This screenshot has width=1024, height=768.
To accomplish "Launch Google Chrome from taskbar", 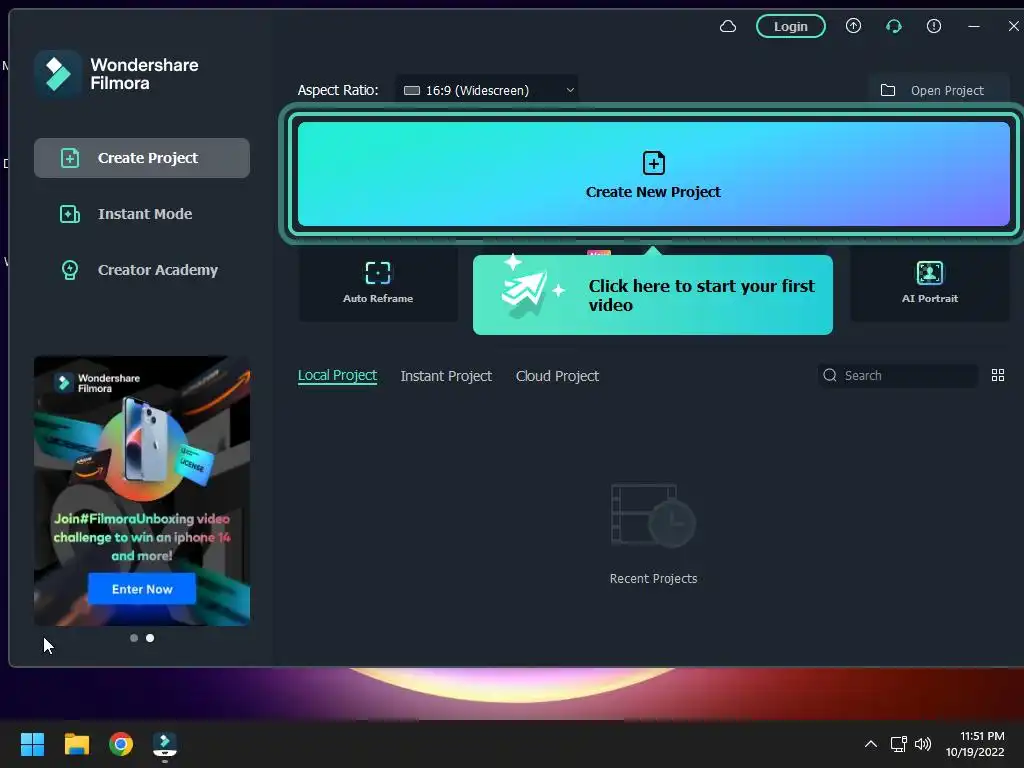I will 121,744.
